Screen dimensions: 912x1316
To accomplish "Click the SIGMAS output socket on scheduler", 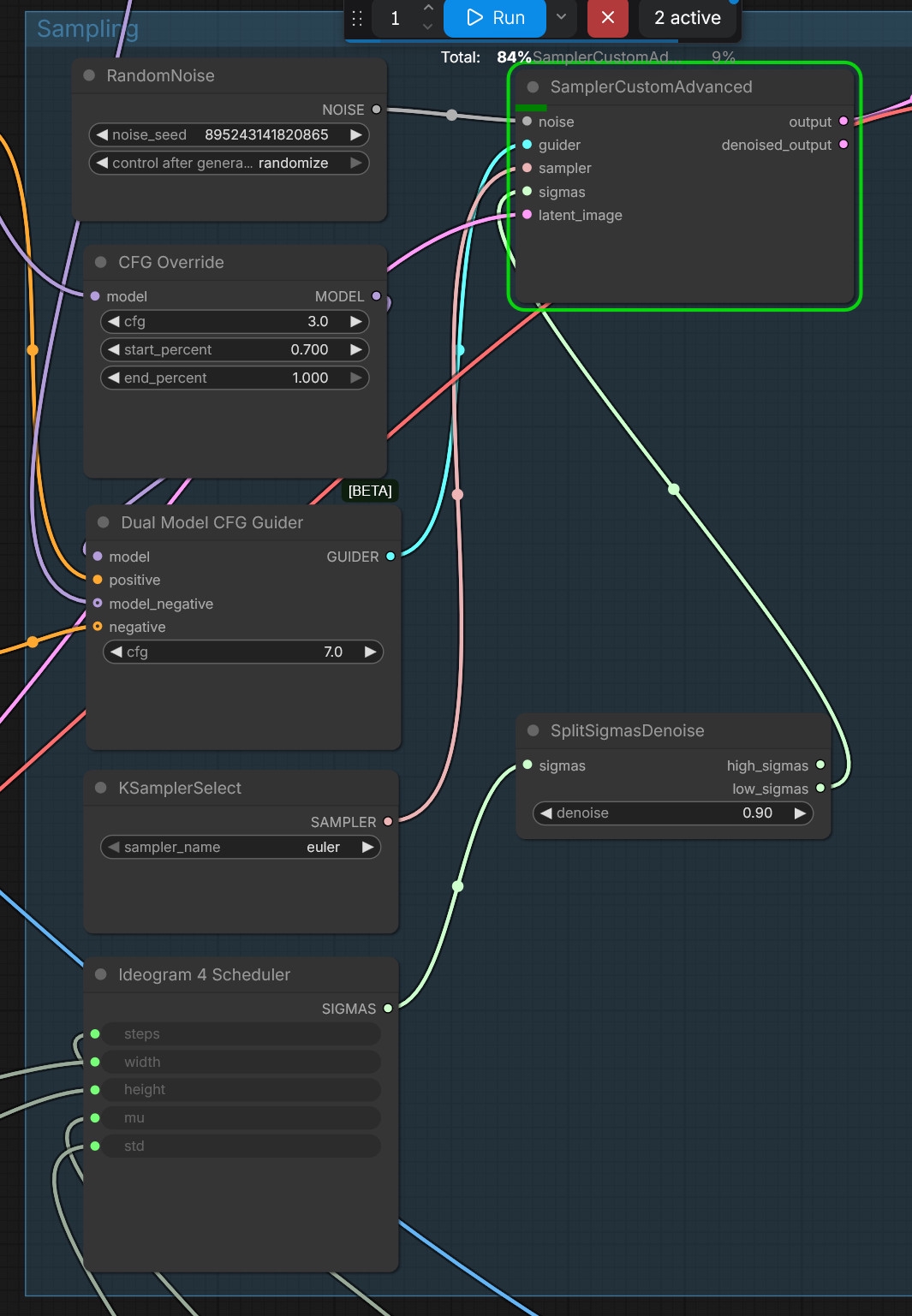I will click(388, 1009).
